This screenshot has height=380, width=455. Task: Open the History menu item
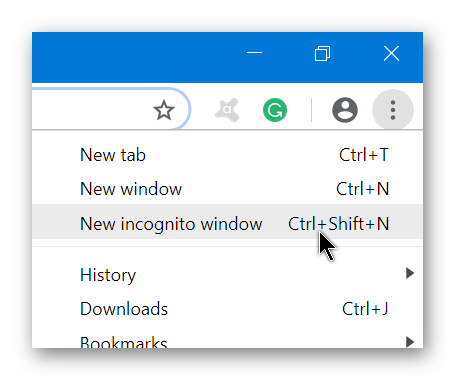click(227, 275)
